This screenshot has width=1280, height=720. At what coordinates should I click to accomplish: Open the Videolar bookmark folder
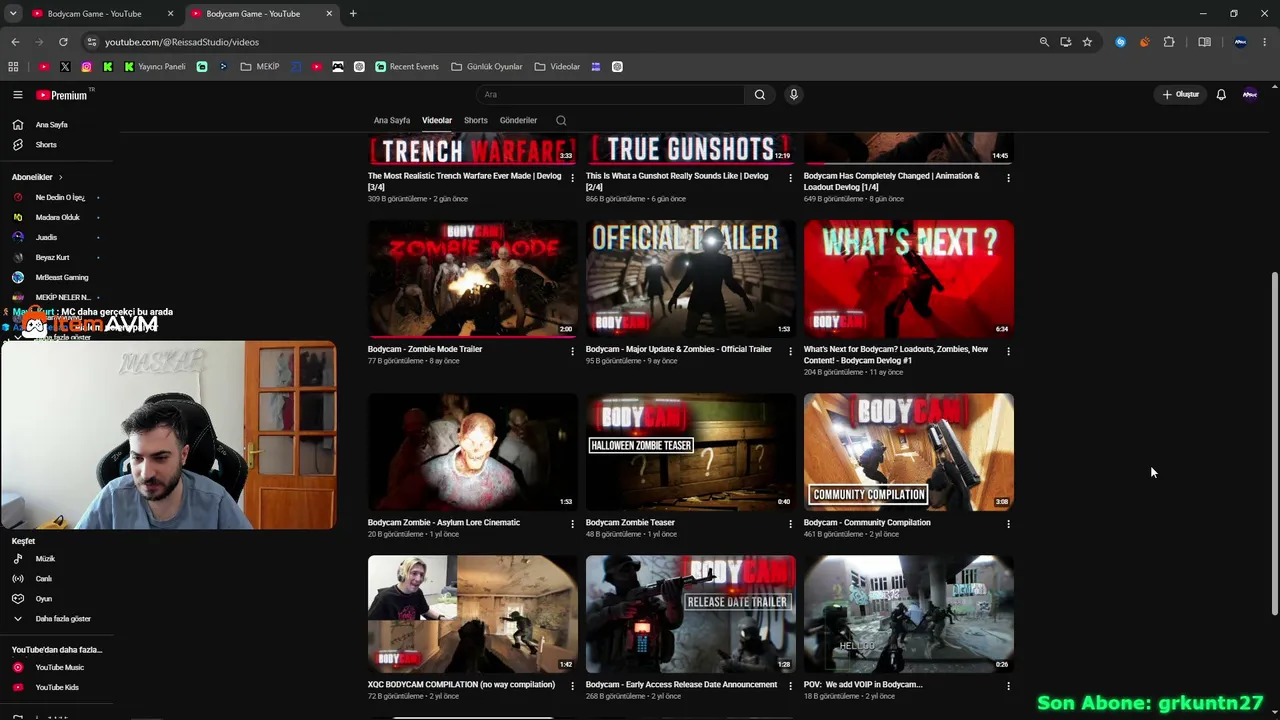click(x=557, y=67)
